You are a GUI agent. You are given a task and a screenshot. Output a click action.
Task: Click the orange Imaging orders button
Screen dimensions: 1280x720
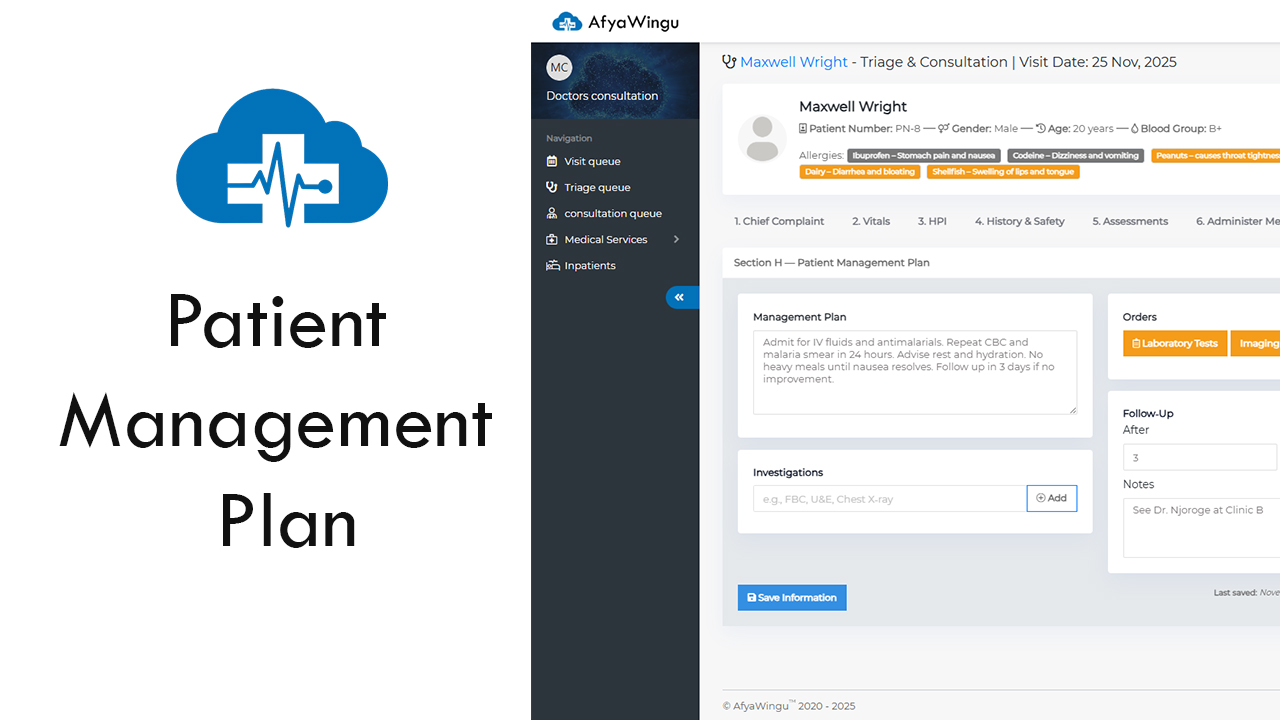[1258, 343]
